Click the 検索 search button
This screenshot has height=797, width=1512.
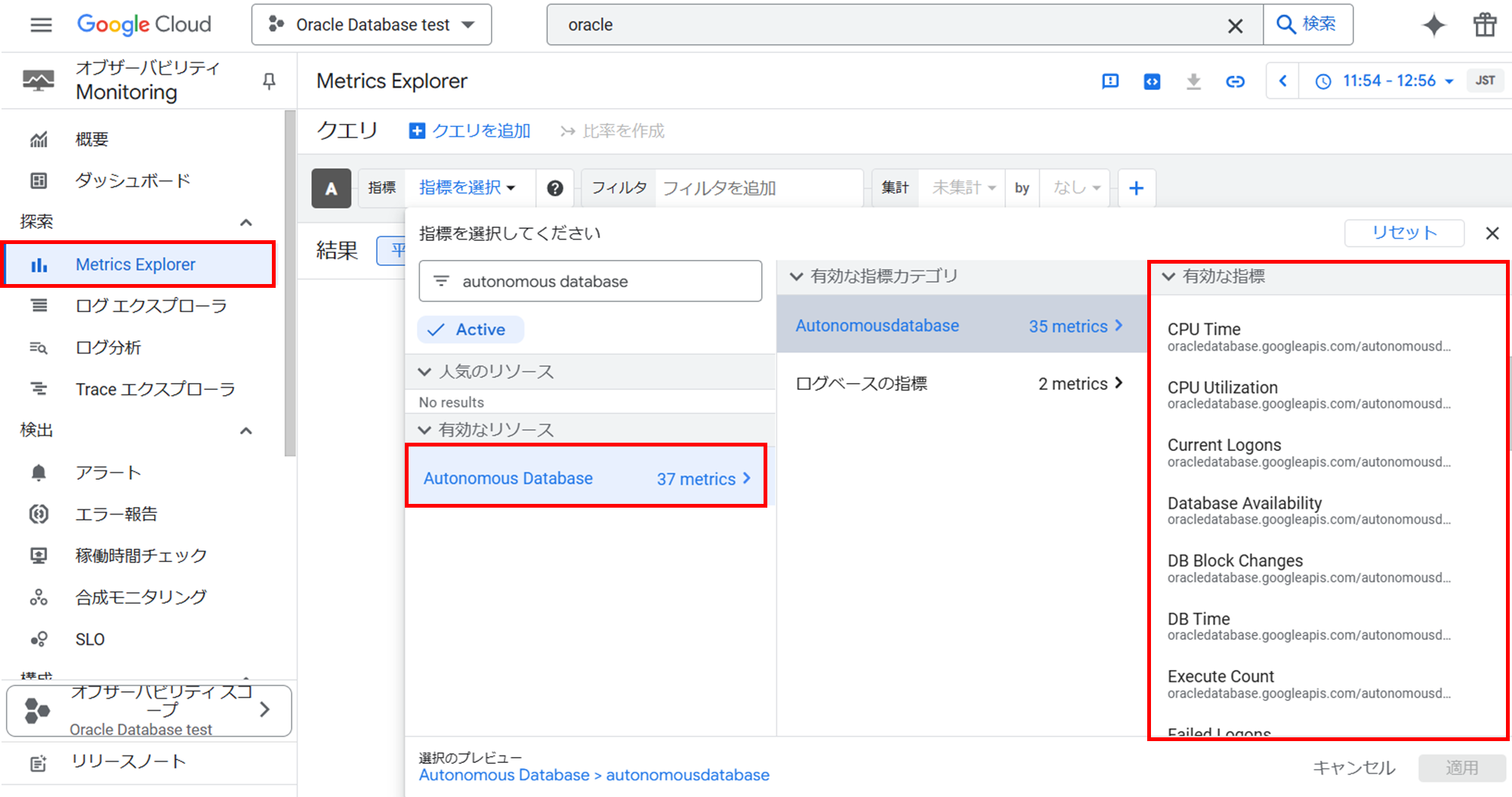click(1308, 25)
